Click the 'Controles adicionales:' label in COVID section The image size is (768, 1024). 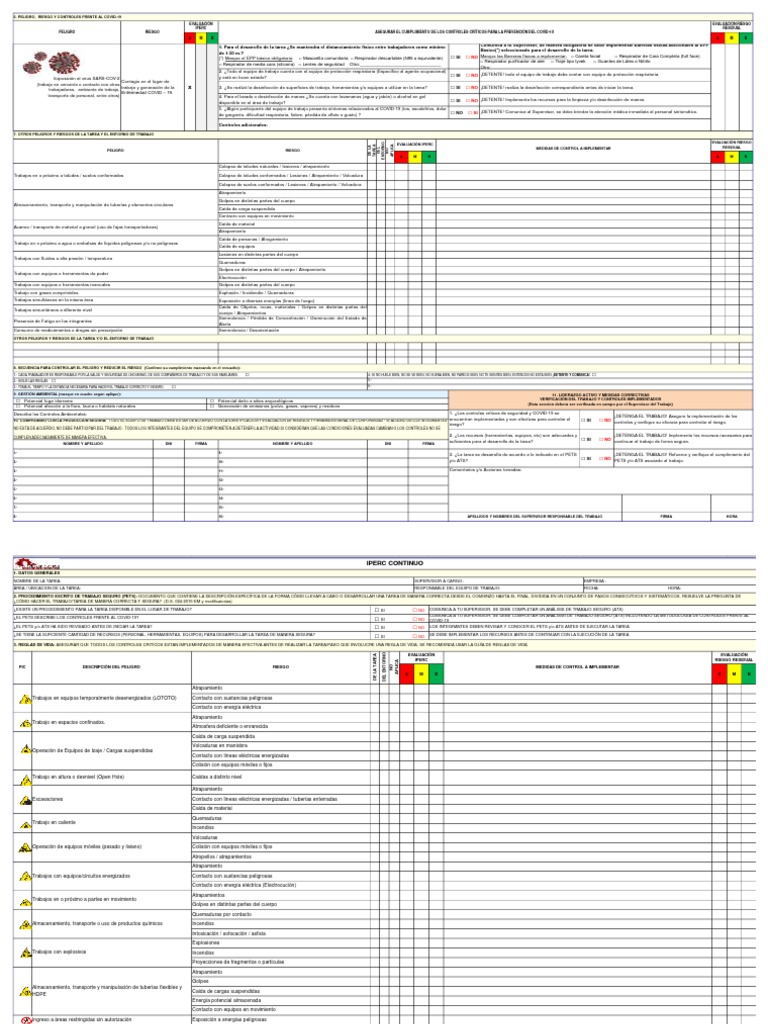tap(243, 125)
